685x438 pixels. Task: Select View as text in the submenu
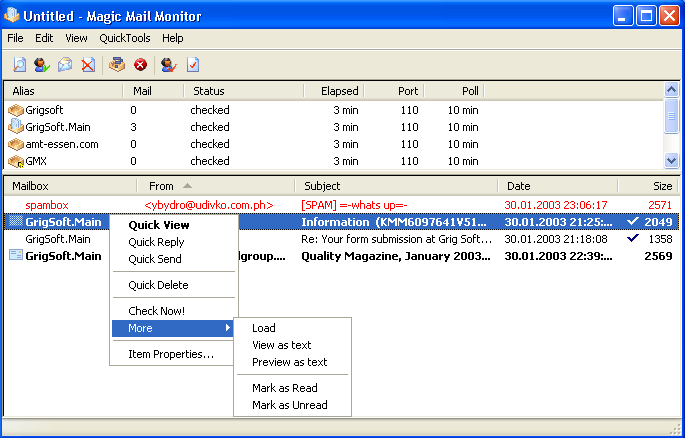[x=293, y=345]
